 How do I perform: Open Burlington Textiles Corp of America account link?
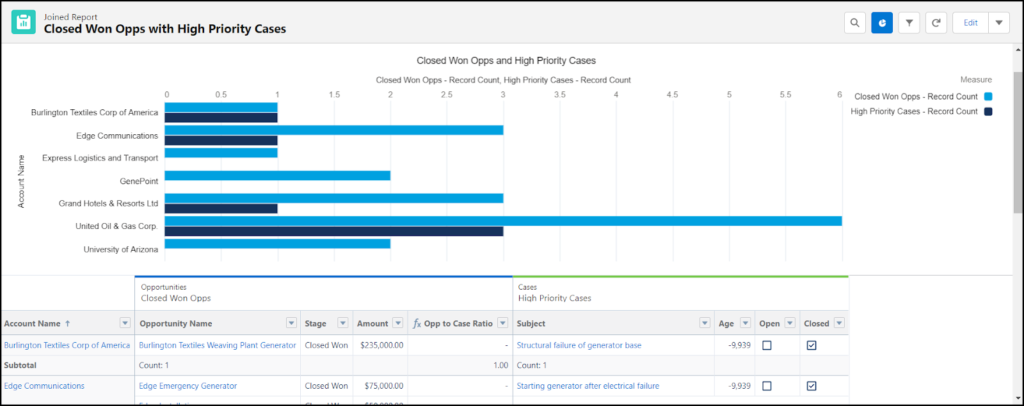[67, 345]
